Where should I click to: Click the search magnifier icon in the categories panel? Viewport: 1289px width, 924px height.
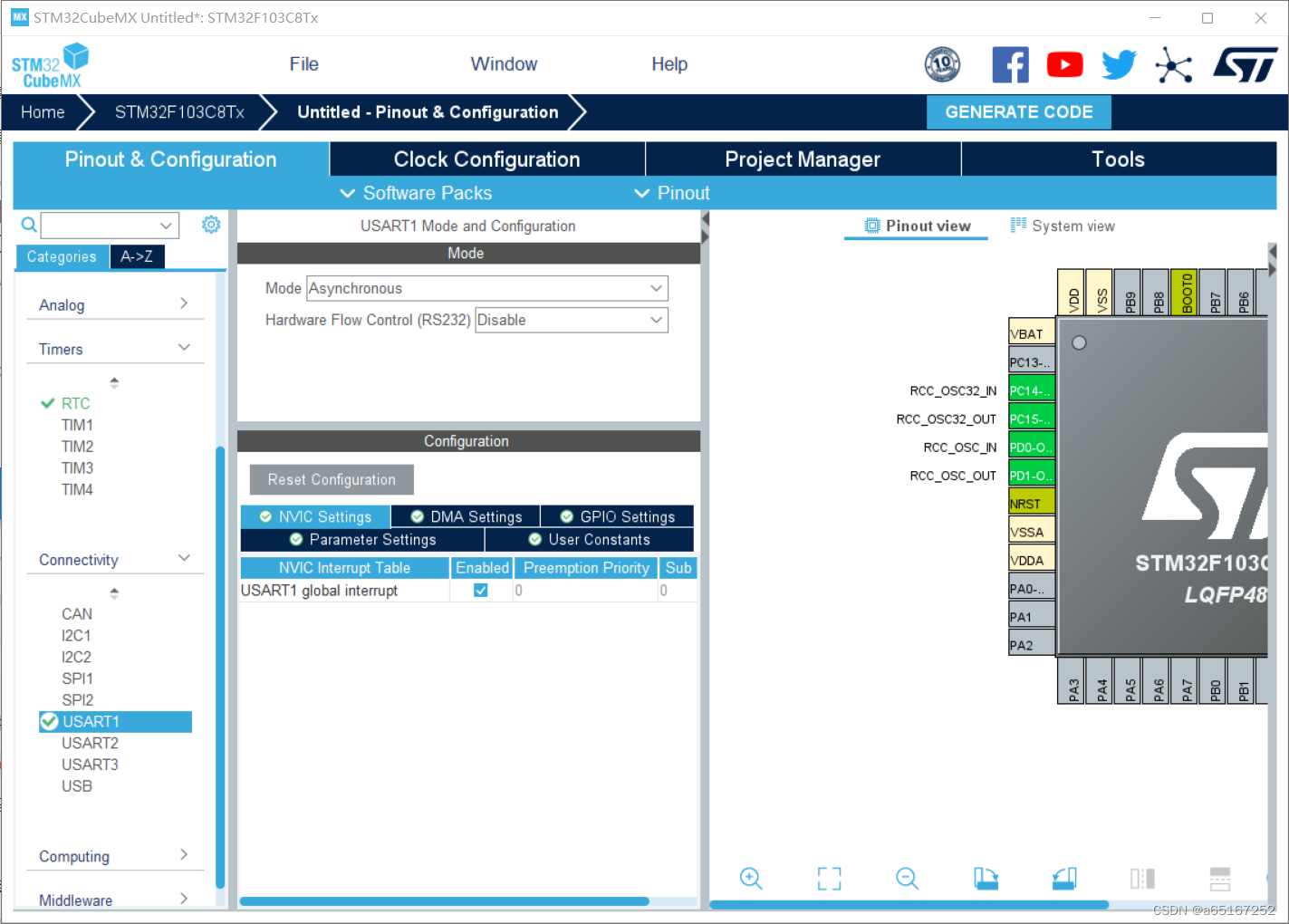29,225
